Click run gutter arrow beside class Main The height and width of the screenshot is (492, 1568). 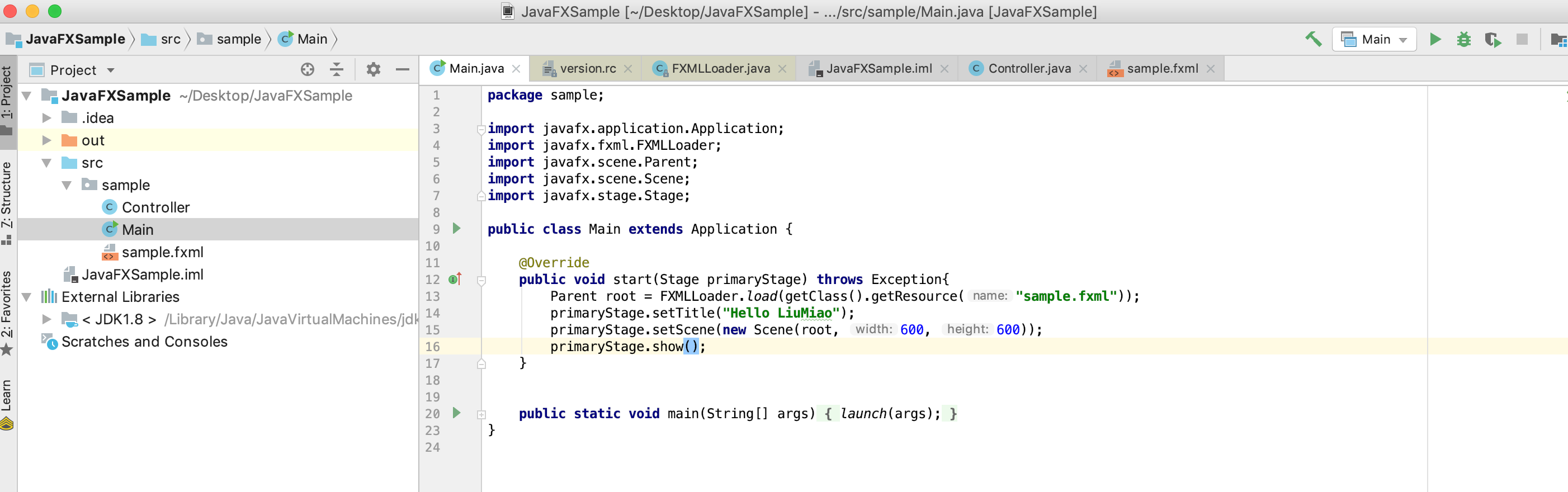(x=456, y=229)
